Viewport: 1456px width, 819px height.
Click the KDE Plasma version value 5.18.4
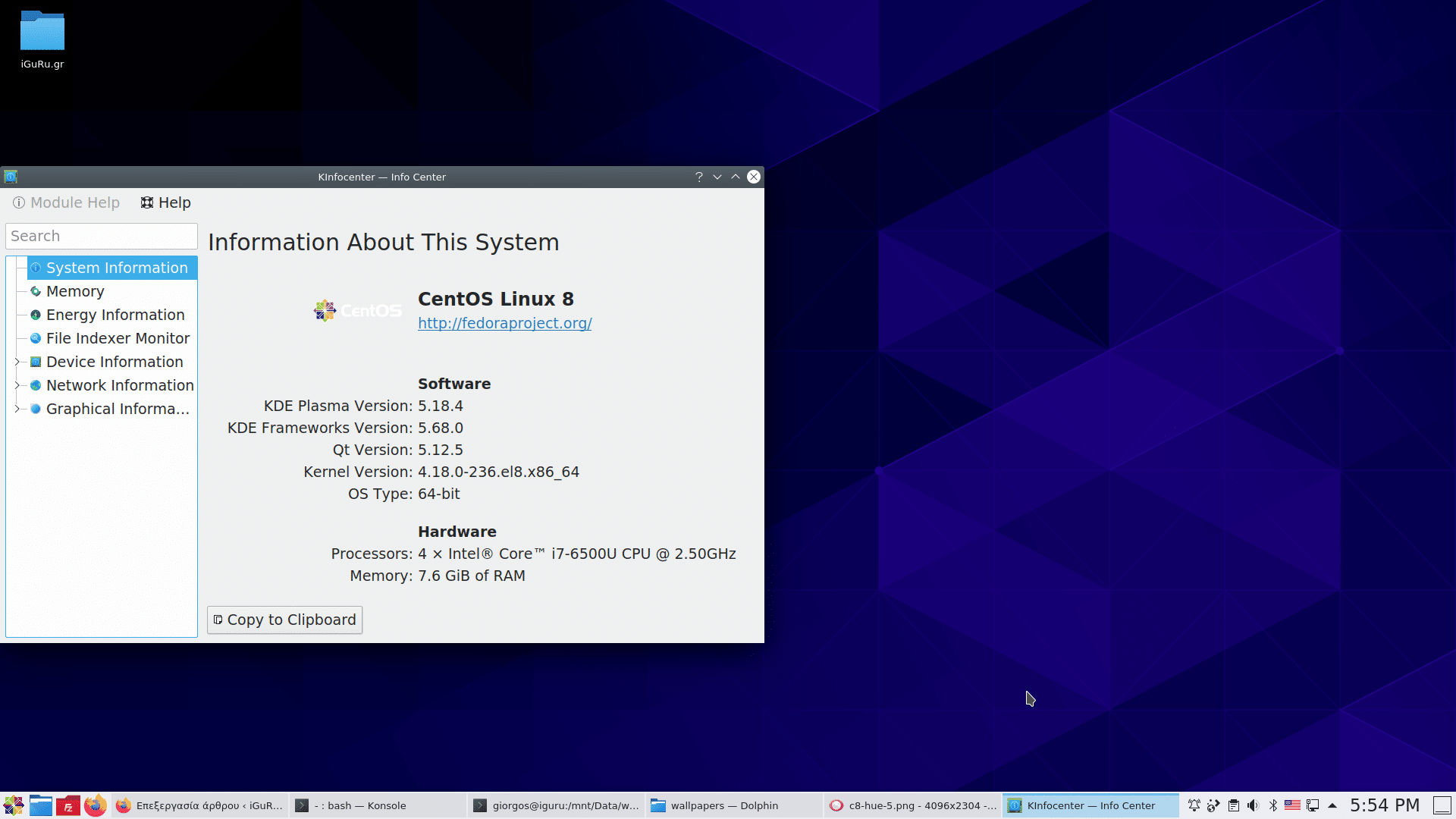click(x=441, y=406)
